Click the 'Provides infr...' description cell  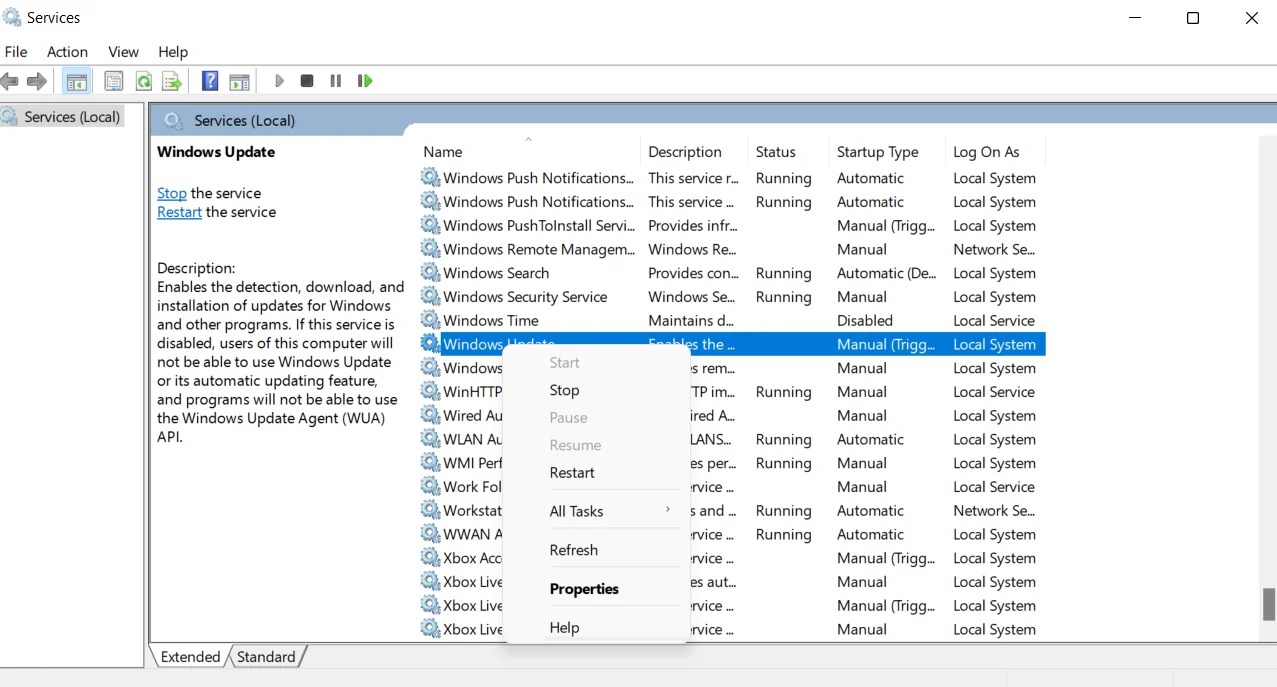pos(693,225)
